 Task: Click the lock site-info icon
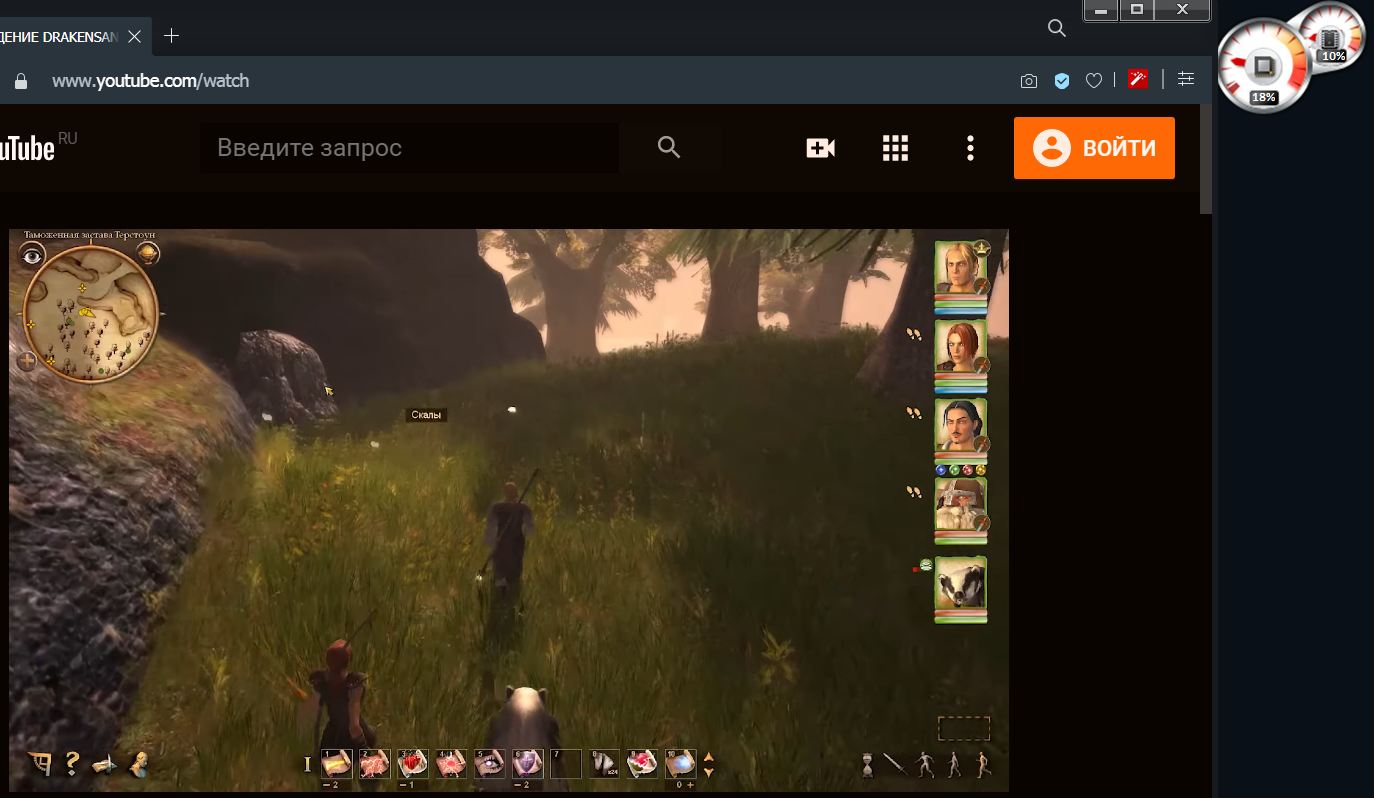point(20,81)
